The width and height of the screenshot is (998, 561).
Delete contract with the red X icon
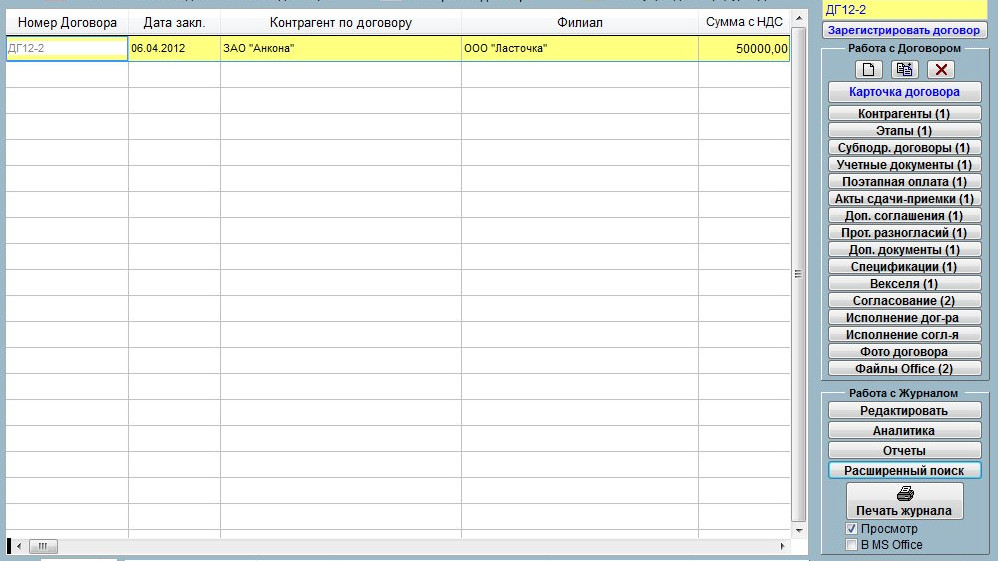(941, 69)
